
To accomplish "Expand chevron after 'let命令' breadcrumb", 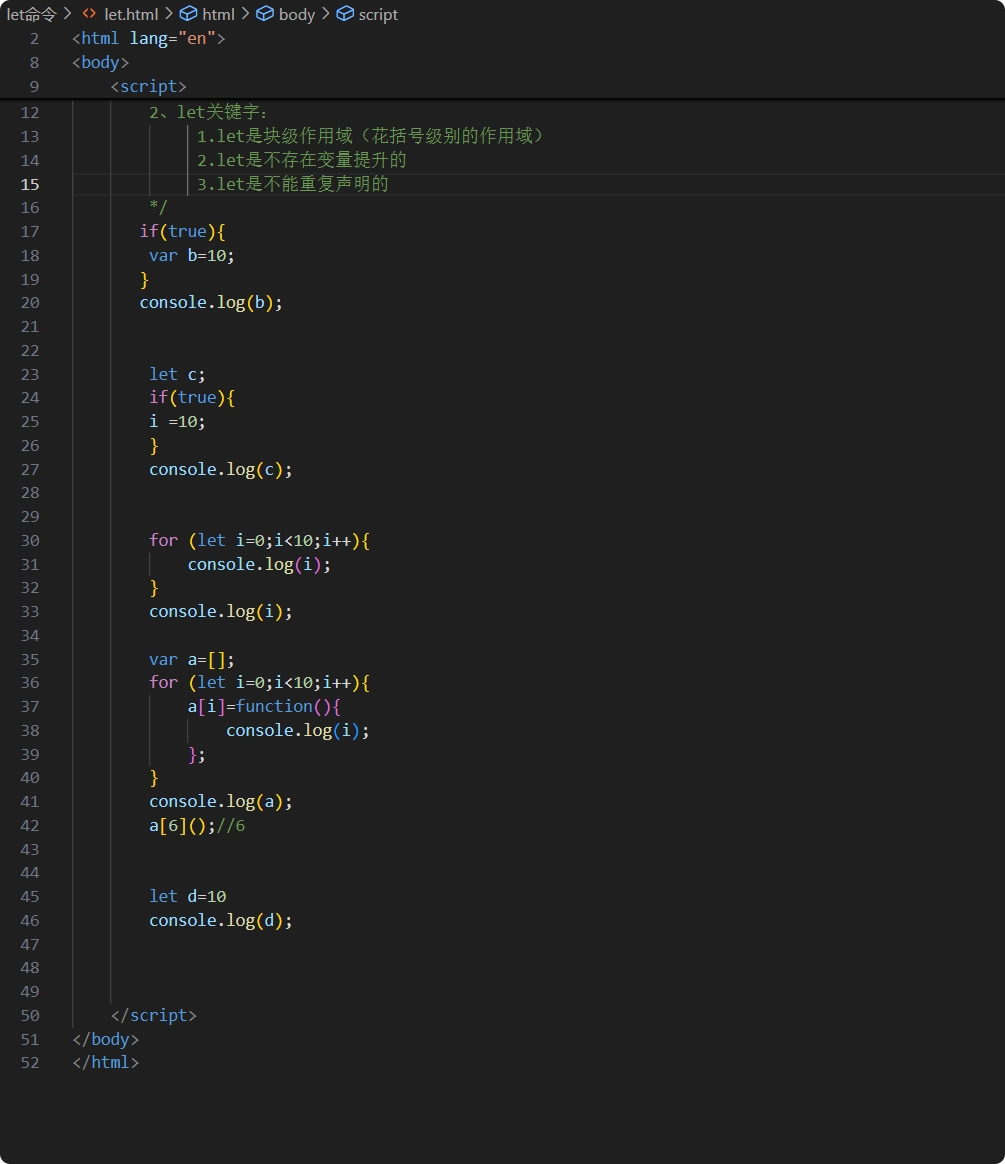I will point(68,14).
